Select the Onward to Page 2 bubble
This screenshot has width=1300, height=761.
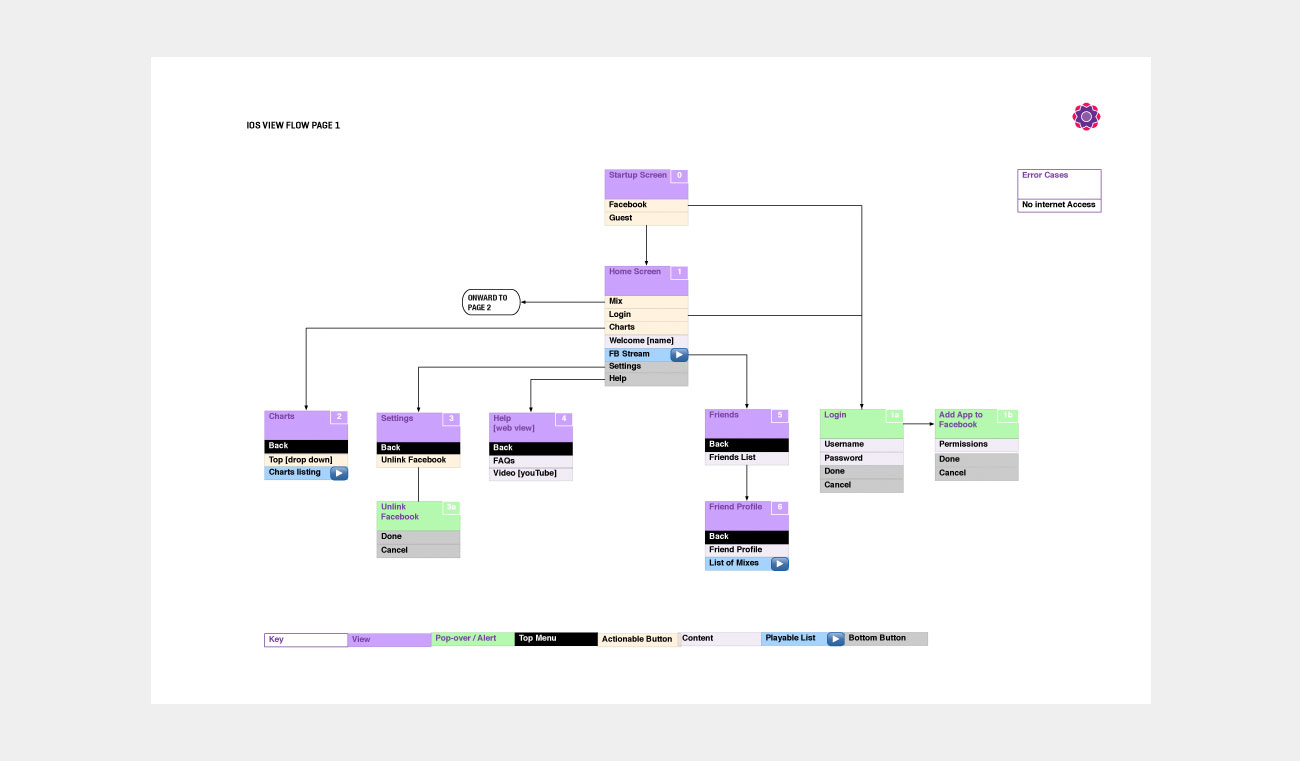pyautogui.click(x=491, y=302)
